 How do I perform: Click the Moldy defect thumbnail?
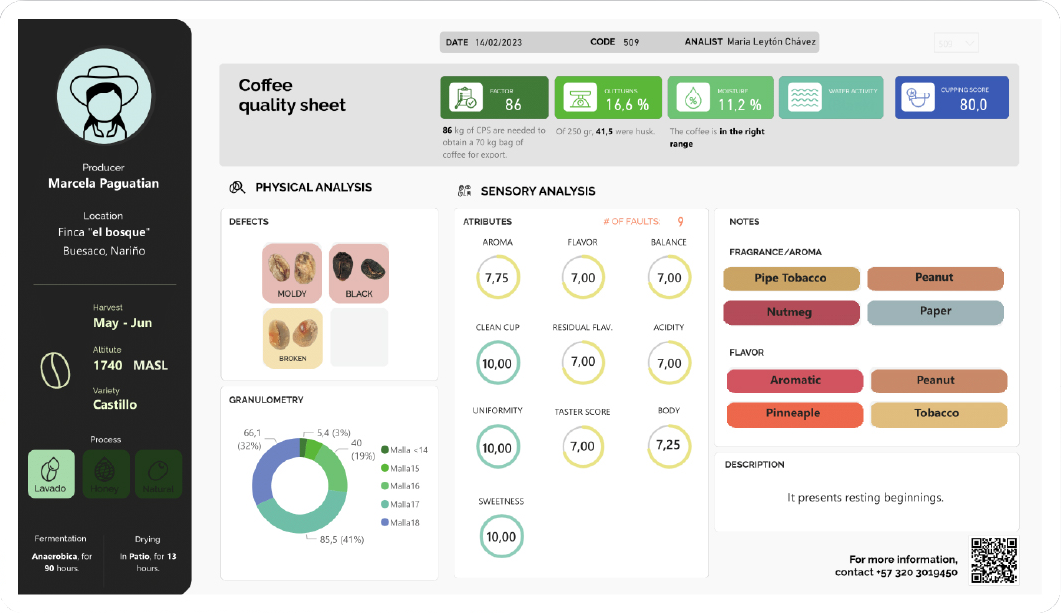tap(292, 273)
